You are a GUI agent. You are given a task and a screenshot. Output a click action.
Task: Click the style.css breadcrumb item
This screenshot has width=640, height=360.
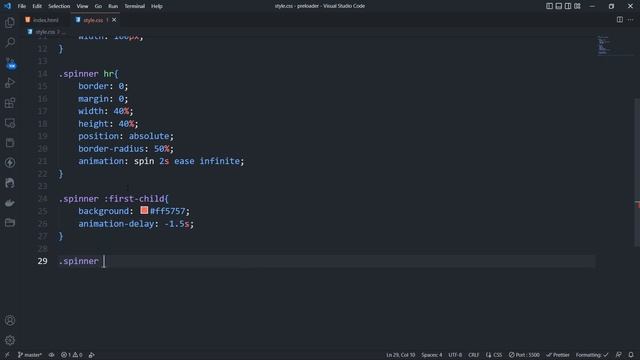[45, 31]
